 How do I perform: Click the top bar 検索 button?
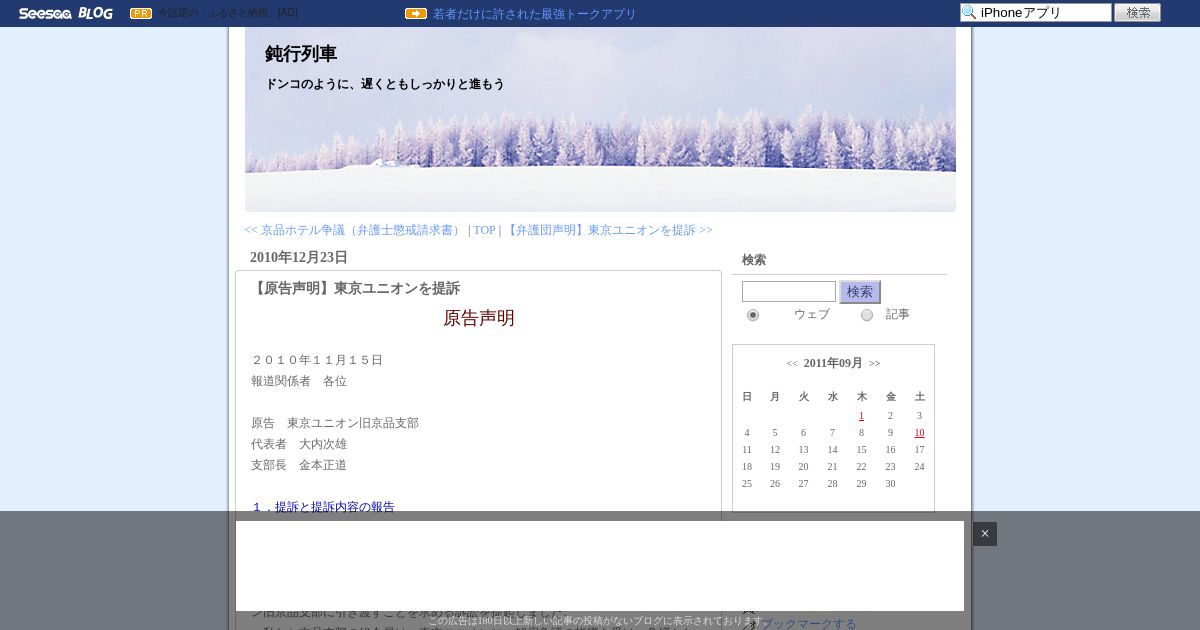click(x=1138, y=12)
